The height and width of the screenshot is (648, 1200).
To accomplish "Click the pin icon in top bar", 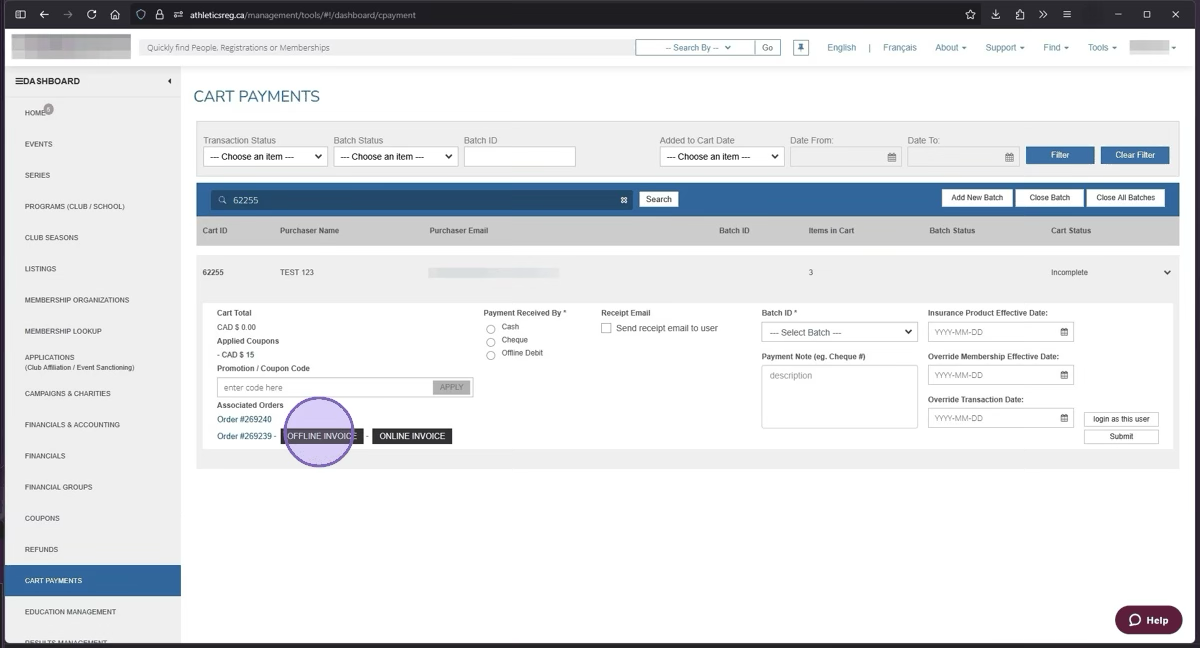I will coord(801,47).
